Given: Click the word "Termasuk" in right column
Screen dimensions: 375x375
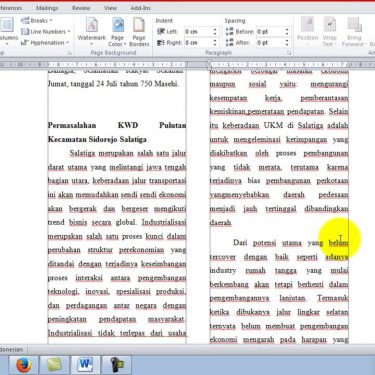Looking at the screenshot, I should pyautogui.click(x=333, y=298).
